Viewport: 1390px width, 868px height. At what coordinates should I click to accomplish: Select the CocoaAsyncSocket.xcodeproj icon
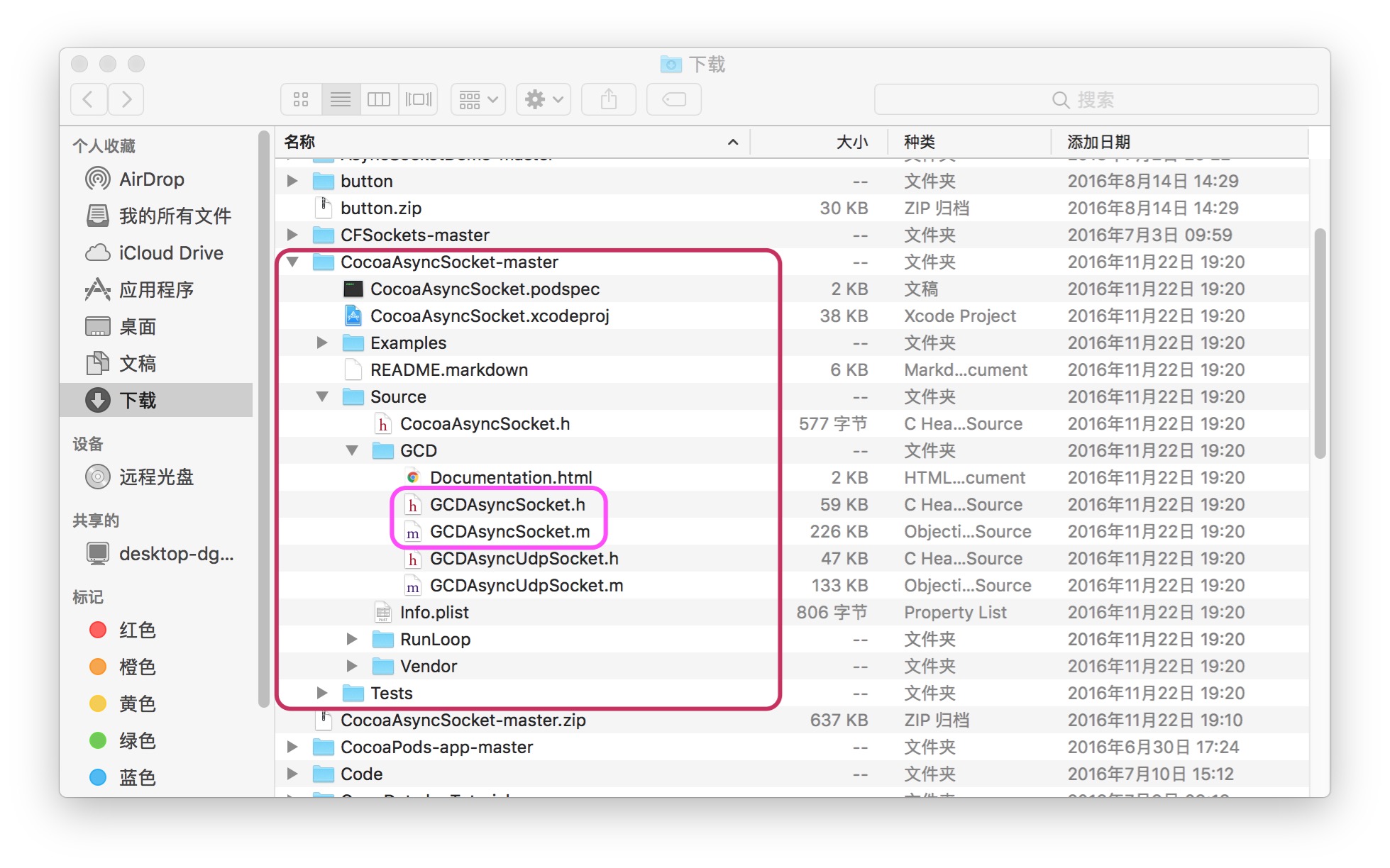pyautogui.click(x=353, y=316)
